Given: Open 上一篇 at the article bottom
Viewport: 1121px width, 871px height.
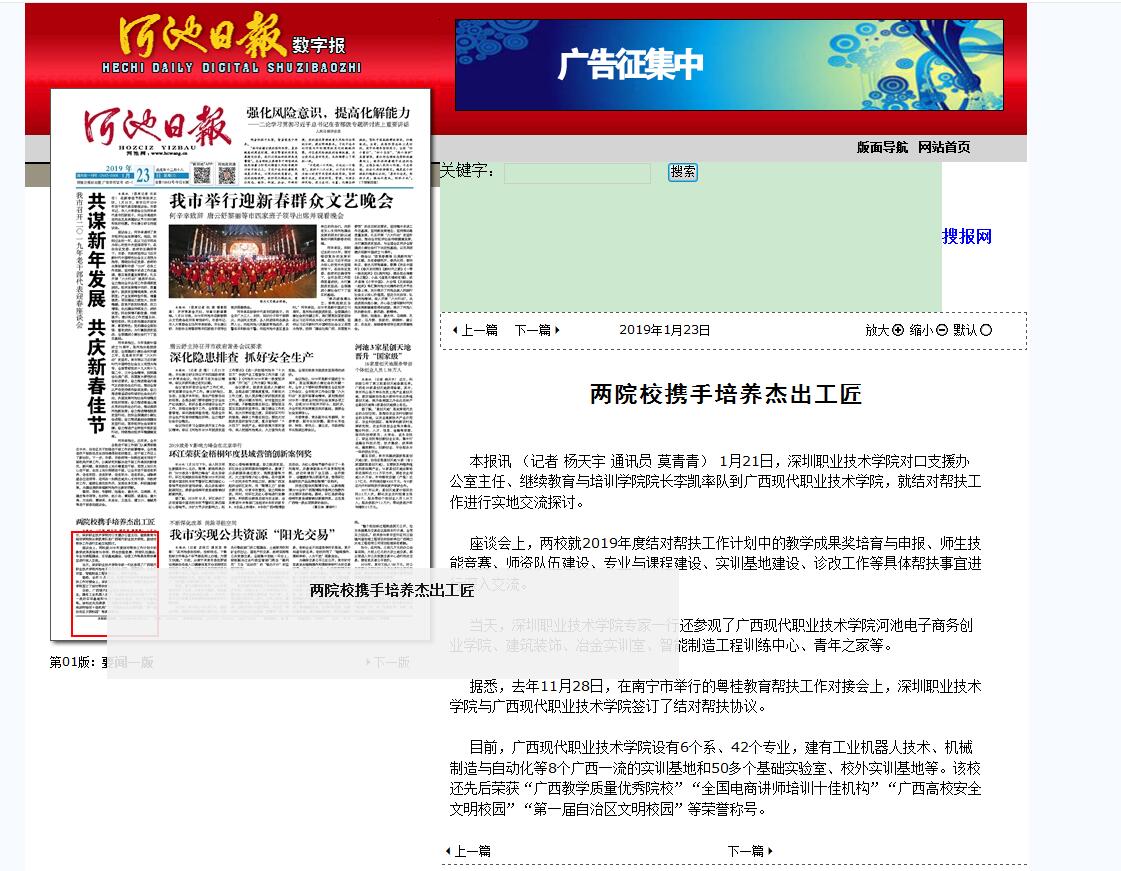Looking at the screenshot, I should (468, 851).
